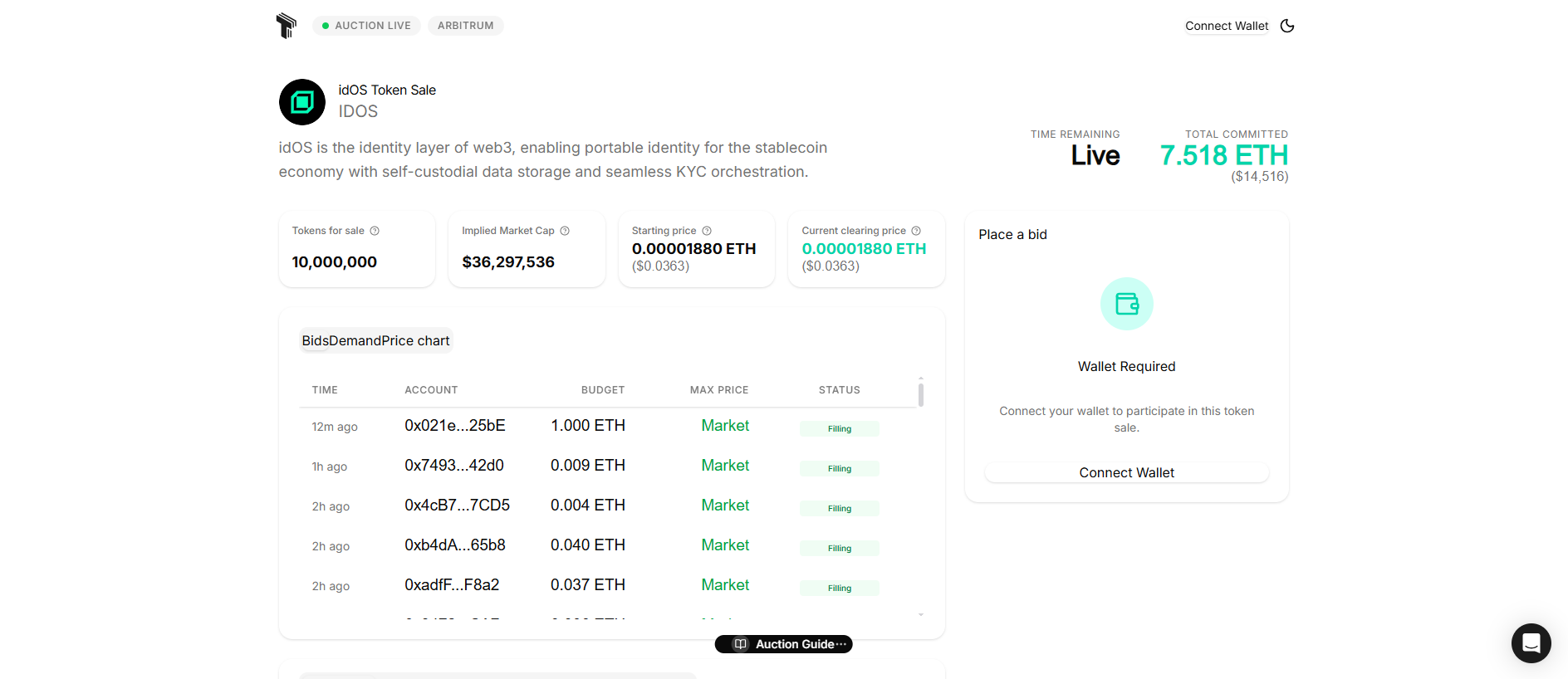
Task: Click the bids table scroll-down arrow
Action: click(921, 615)
